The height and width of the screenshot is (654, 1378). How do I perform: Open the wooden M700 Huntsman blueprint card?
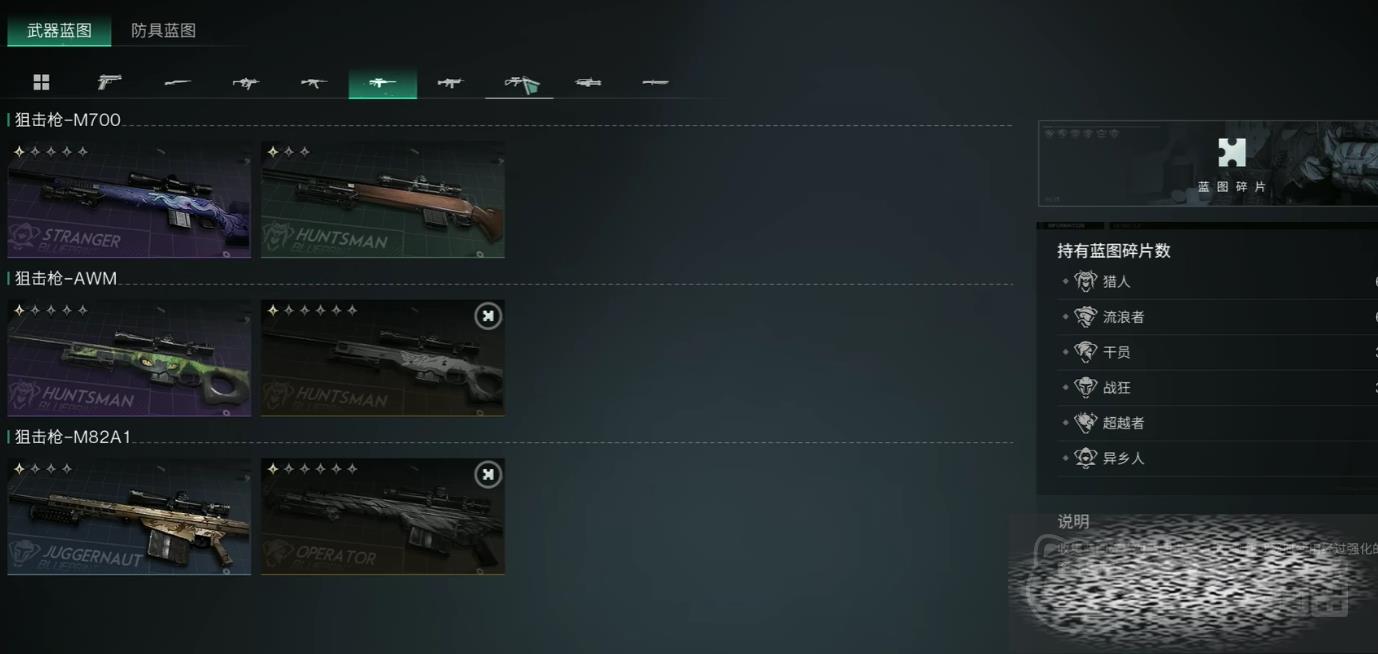(x=383, y=200)
